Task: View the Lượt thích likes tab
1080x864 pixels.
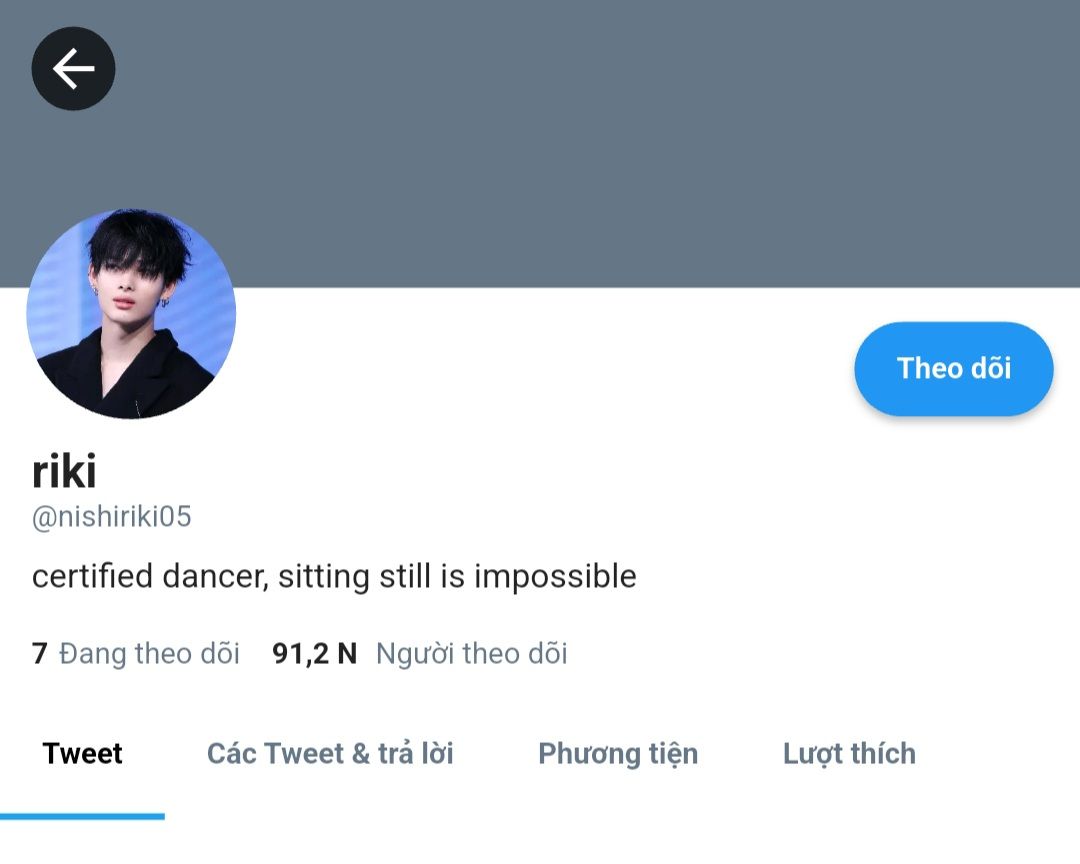Action: [x=849, y=753]
